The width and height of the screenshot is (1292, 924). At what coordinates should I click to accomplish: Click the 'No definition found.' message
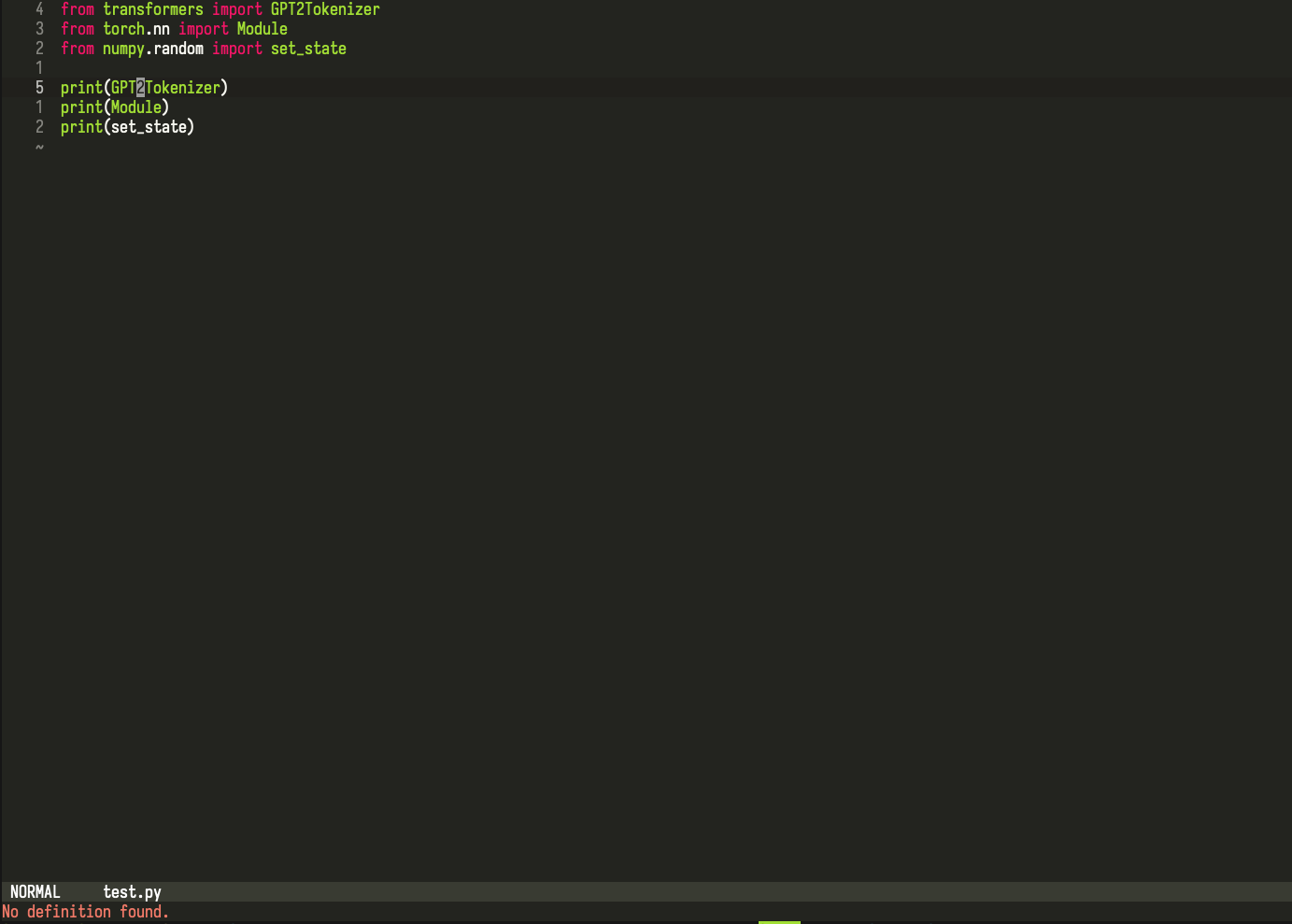point(86,912)
